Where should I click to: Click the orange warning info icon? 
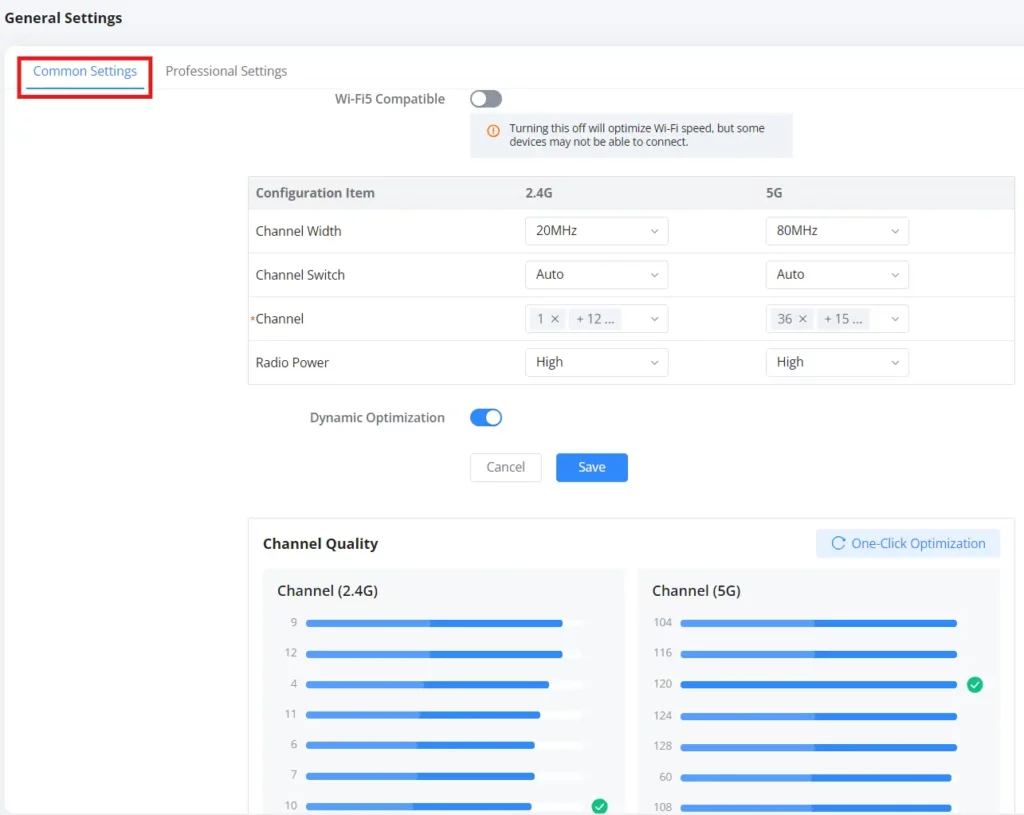493,131
